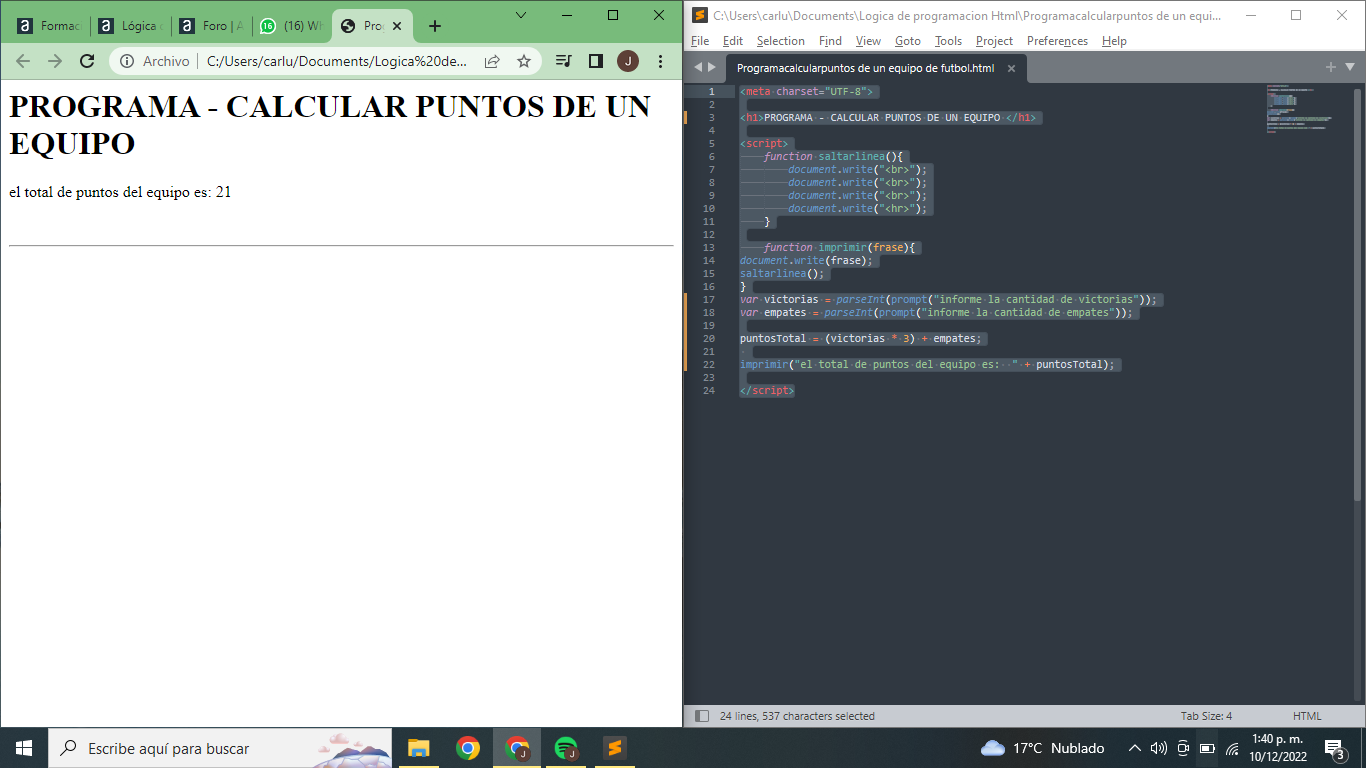1366x768 pixels.
Task: Toggle Chrome side panel
Action: point(596,61)
